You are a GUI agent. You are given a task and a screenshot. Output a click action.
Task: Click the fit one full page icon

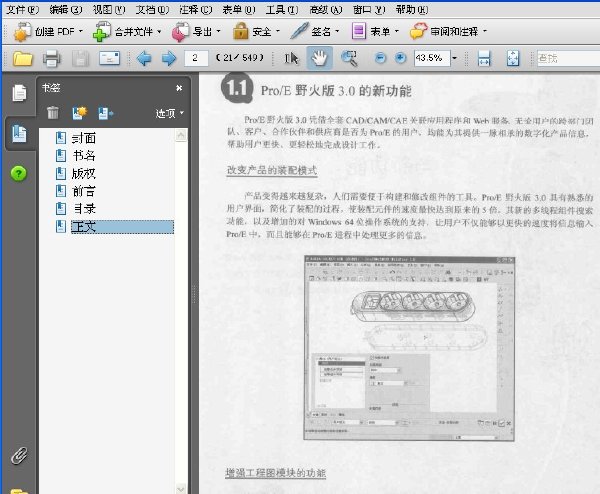pyautogui.click(x=513, y=59)
